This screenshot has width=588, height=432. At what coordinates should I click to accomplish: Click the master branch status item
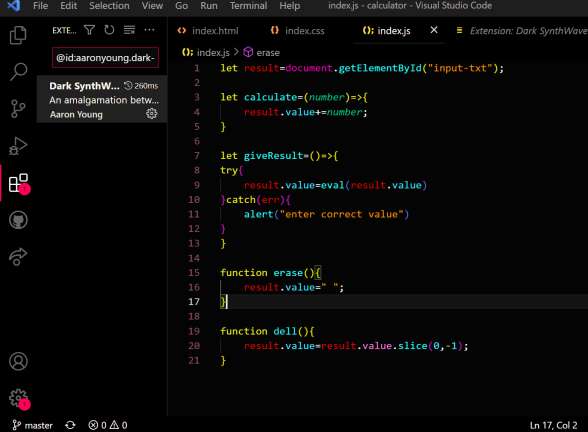point(33,425)
